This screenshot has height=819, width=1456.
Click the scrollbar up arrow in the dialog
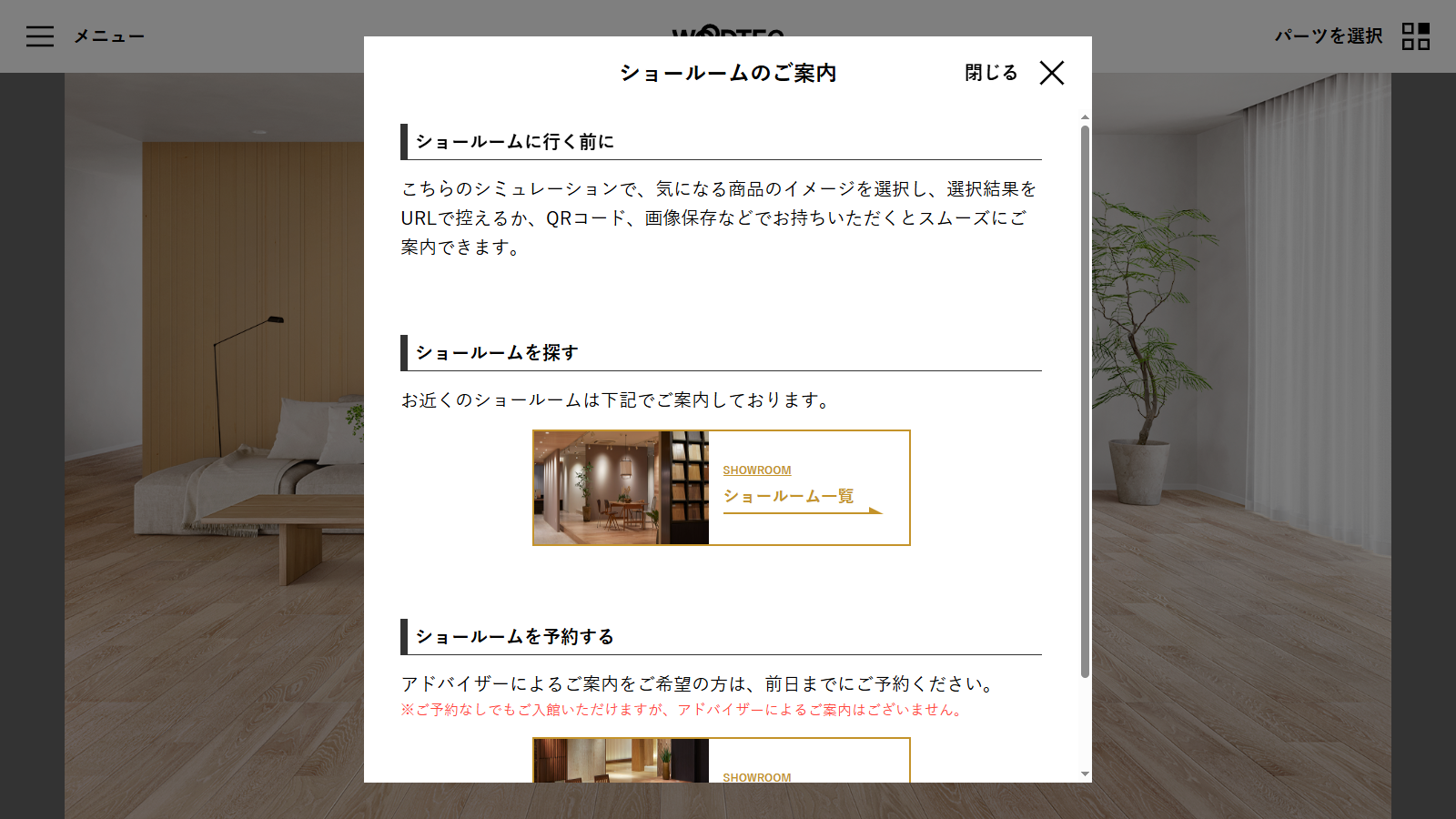1085,117
